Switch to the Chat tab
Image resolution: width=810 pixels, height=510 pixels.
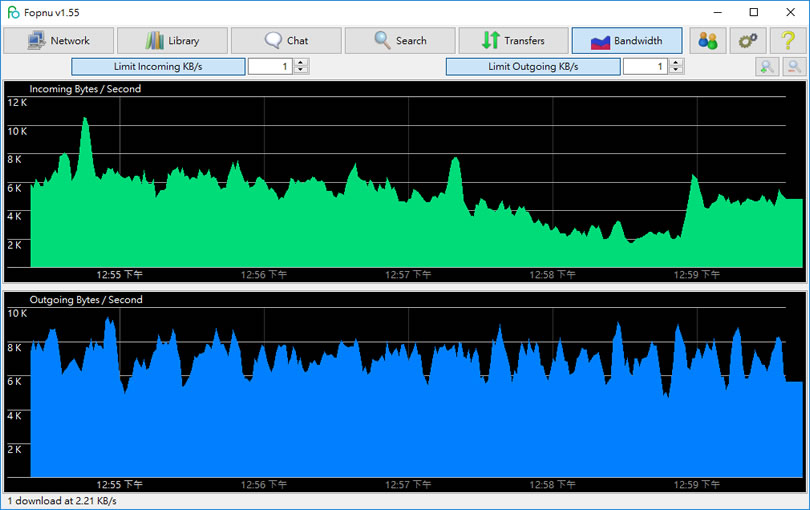[286, 40]
